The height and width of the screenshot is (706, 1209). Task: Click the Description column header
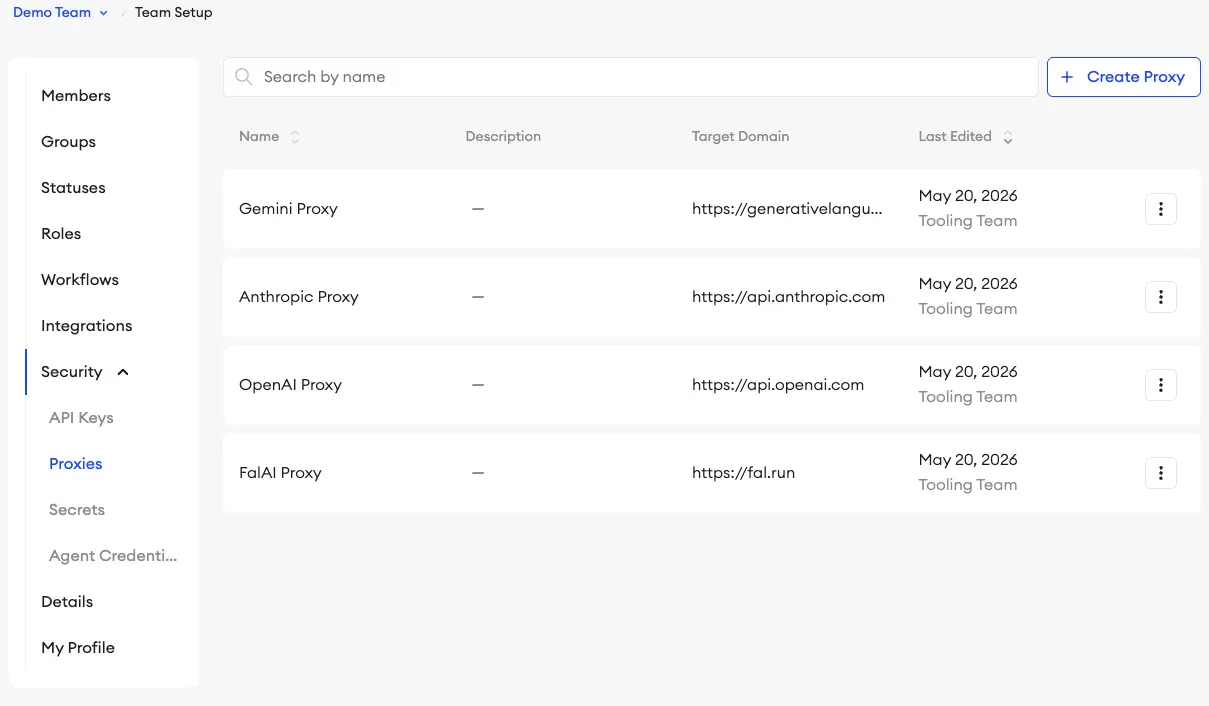click(x=503, y=137)
